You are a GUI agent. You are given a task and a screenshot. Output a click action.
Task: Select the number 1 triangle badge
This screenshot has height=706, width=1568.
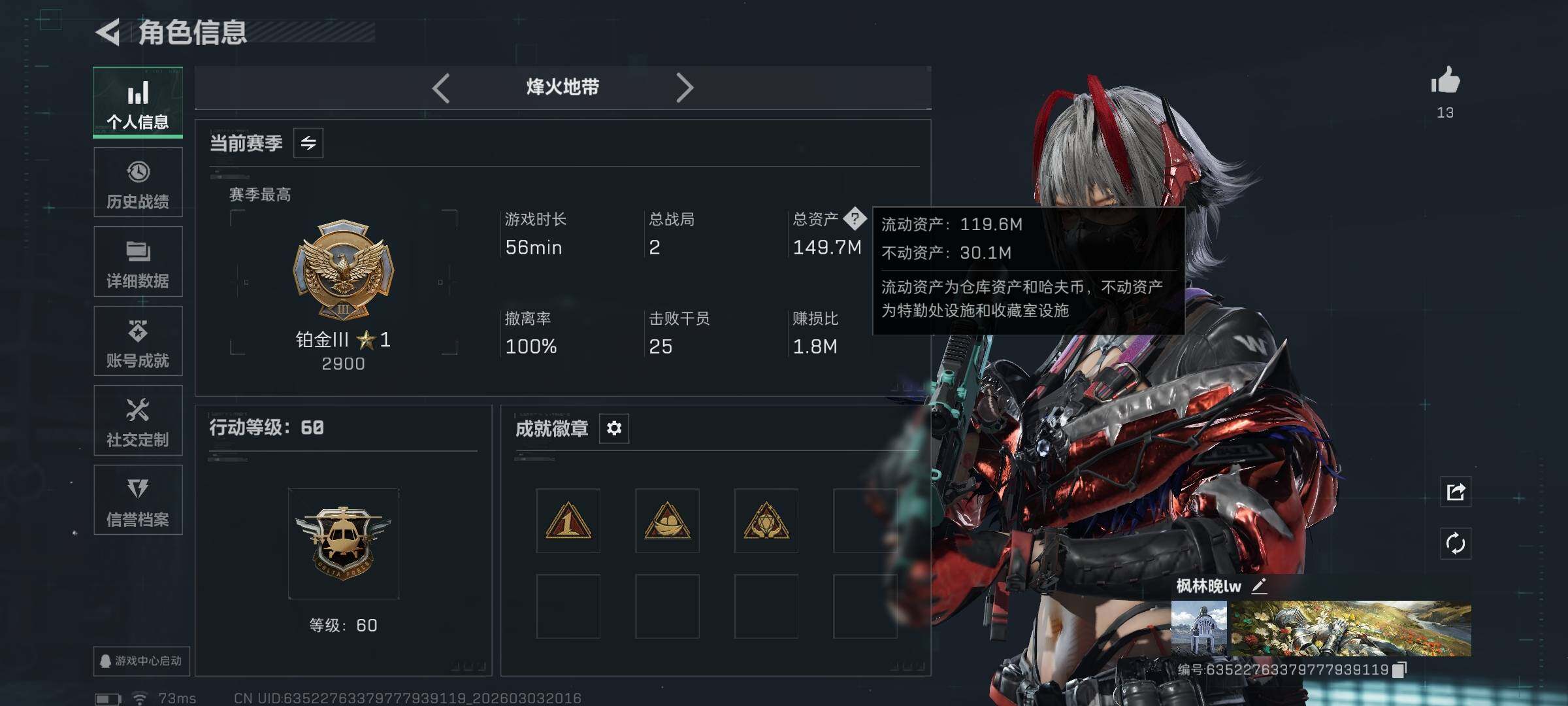[x=568, y=521]
